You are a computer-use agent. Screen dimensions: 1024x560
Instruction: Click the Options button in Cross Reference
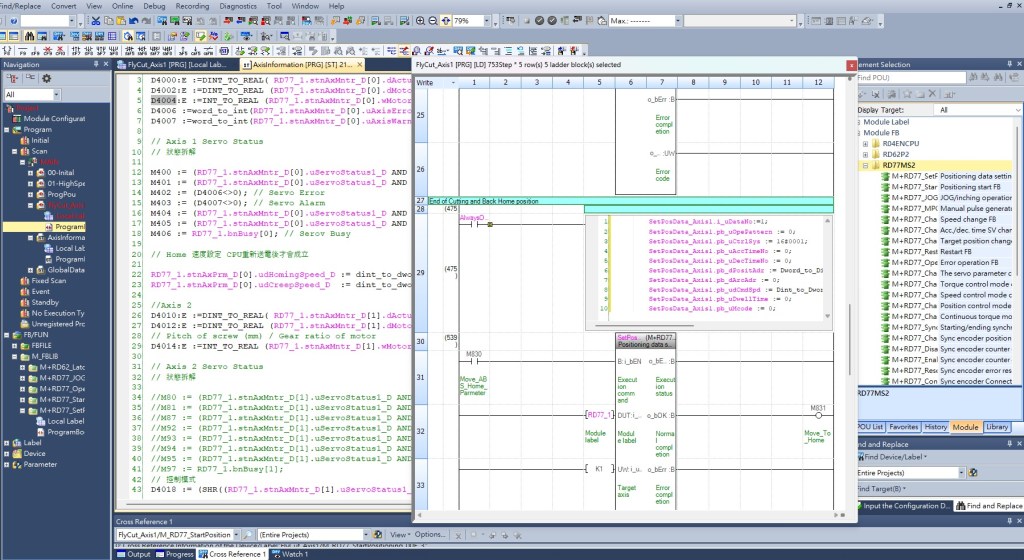click(x=430, y=535)
